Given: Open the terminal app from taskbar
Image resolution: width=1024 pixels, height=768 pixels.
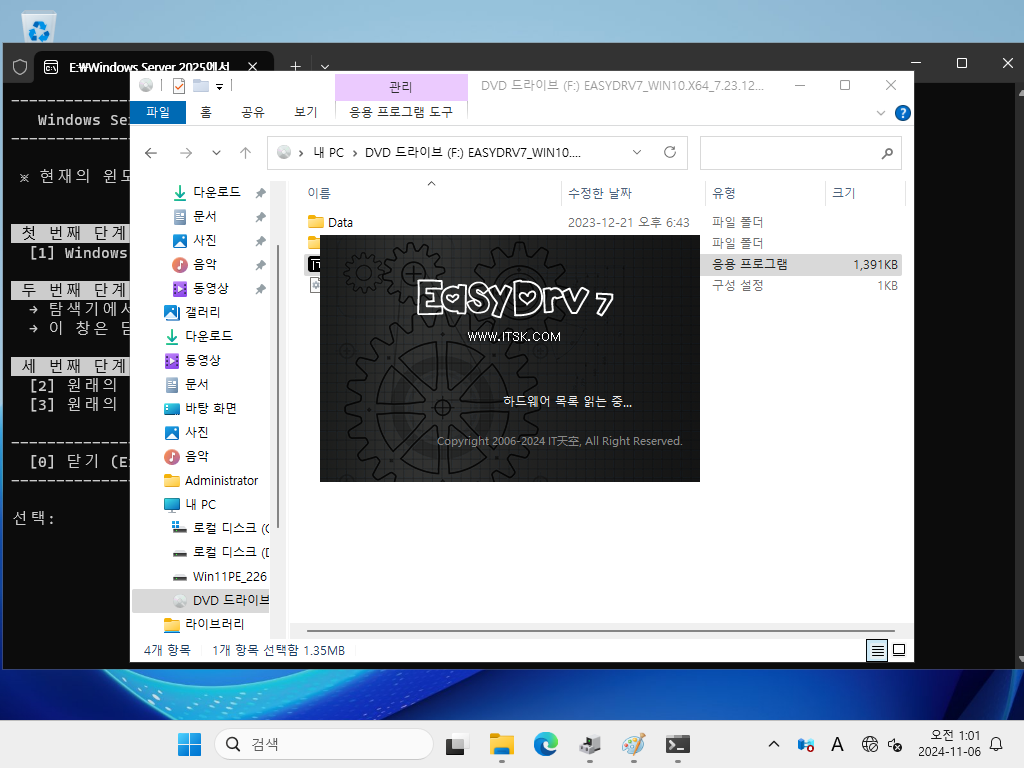Looking at the screenshot, I should coord(678,744).
